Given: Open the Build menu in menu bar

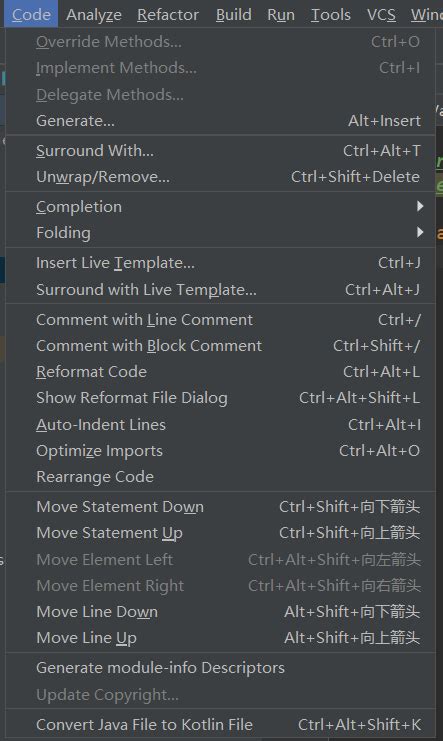Looking at the screenshot, I should click(x=234, y=15).
